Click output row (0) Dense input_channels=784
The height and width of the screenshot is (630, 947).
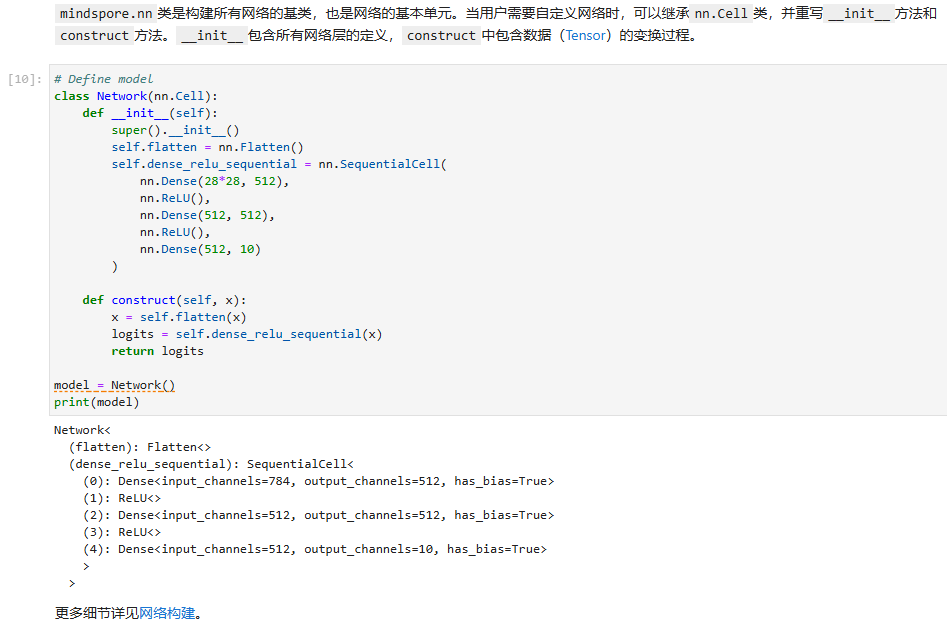[x=318, y=481]
